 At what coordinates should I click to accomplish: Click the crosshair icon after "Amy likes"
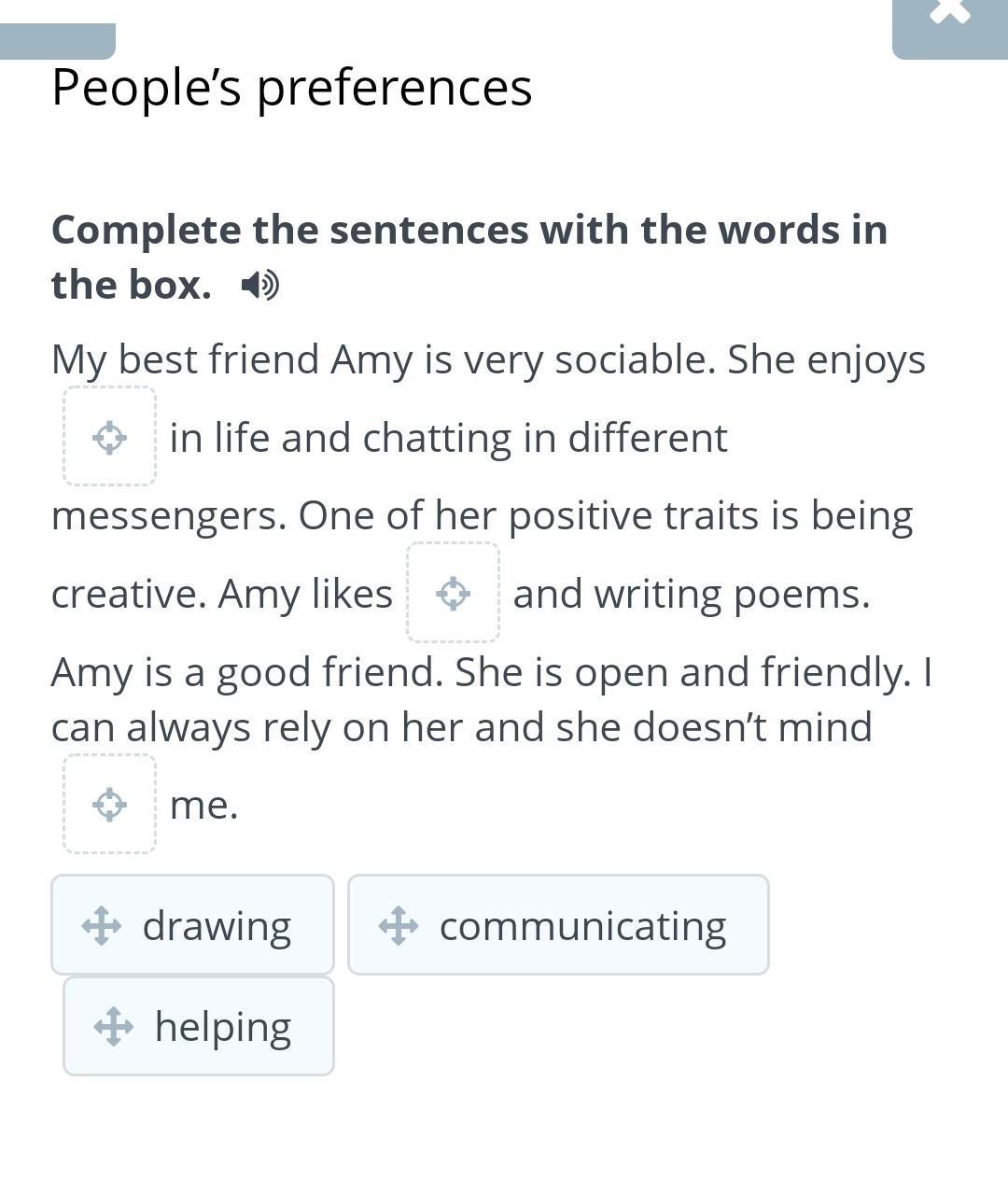454,593
